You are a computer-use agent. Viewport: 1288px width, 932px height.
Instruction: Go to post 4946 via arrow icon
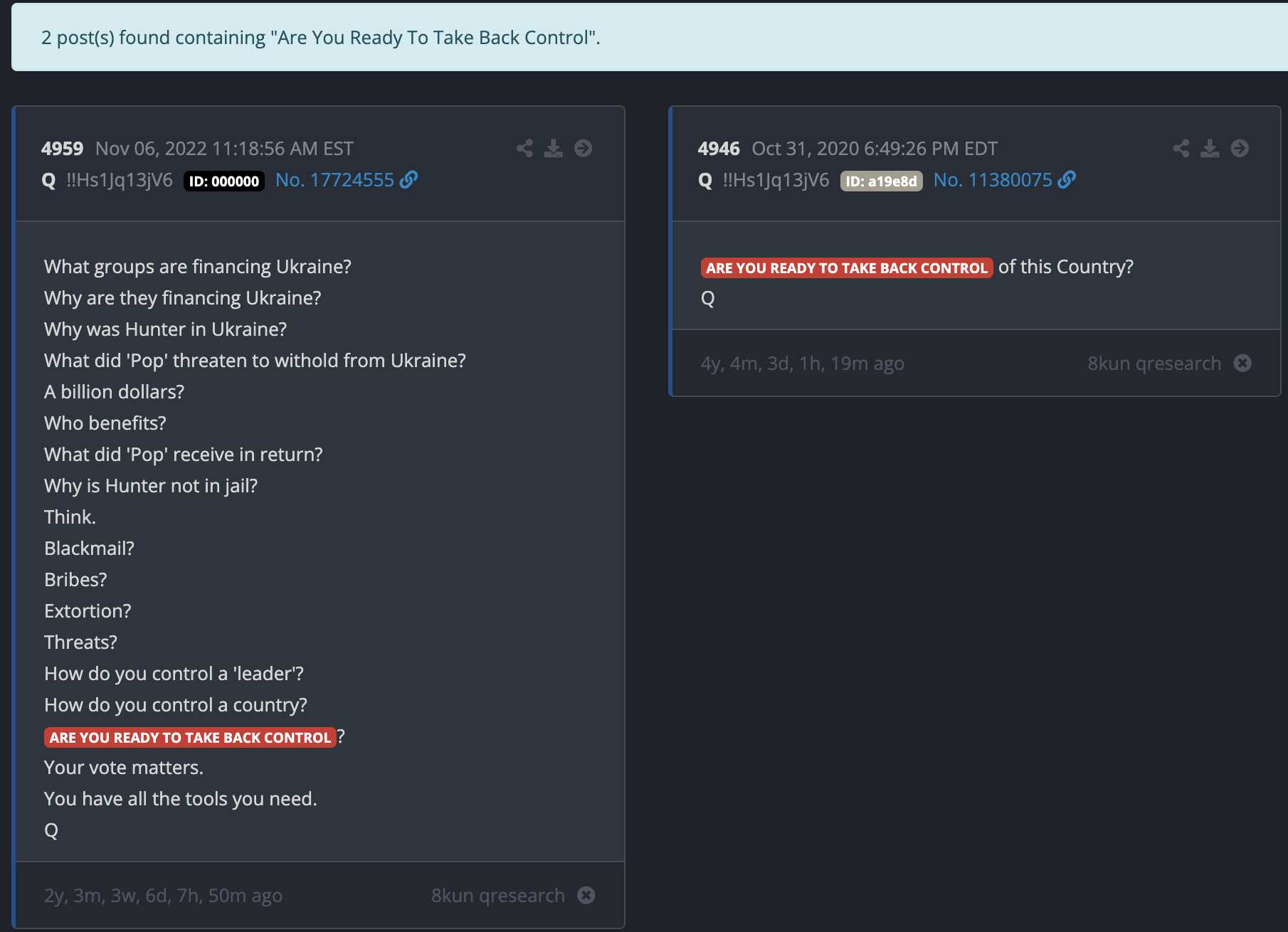[x=1239, y=148]
